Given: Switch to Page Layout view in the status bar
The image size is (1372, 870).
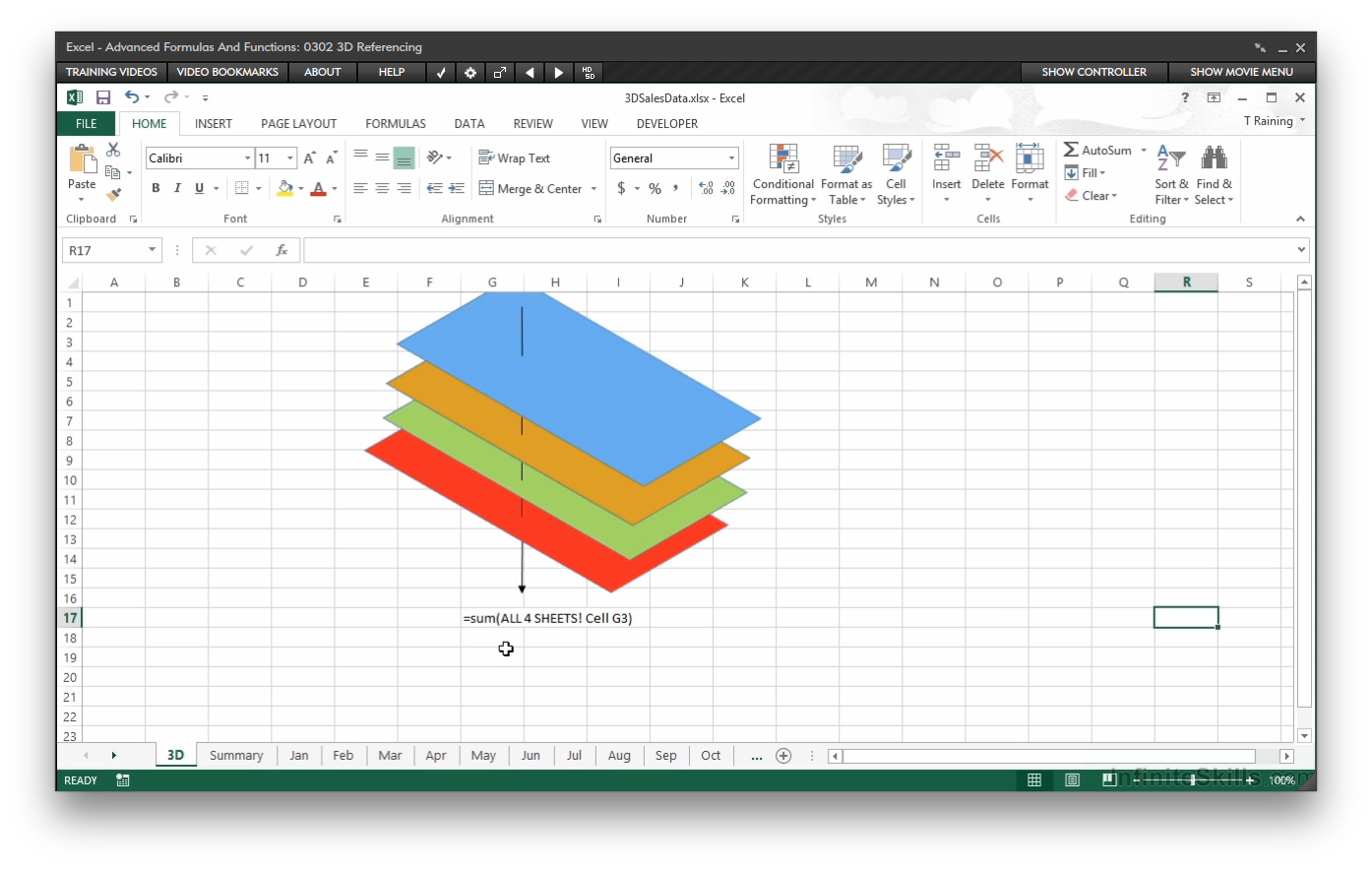Looking at the screenshot, I should coord(1072,779).
